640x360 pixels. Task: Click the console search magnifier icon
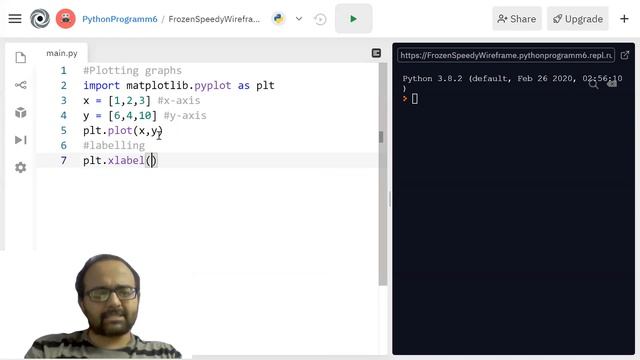[x=593, y=84]
